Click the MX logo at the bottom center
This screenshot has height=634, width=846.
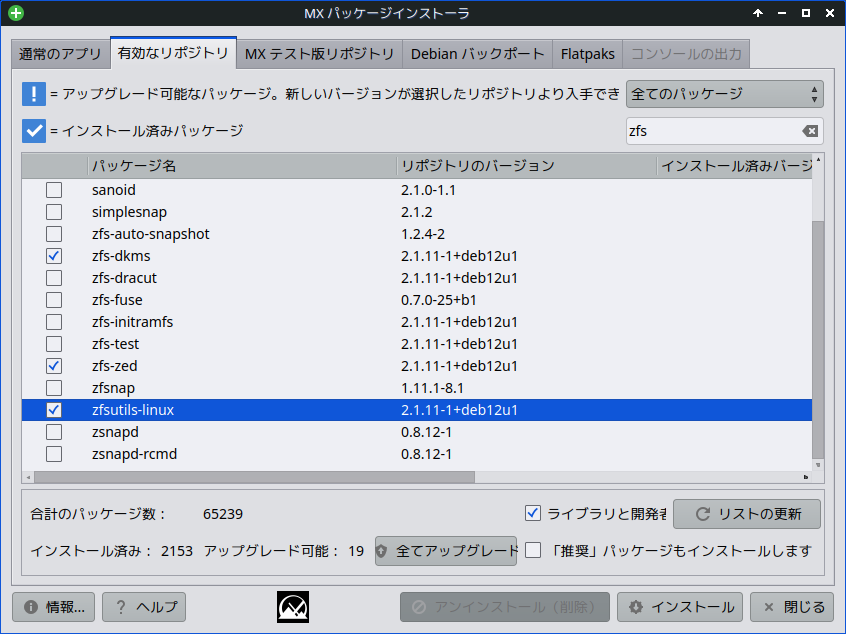coord(292,607)
